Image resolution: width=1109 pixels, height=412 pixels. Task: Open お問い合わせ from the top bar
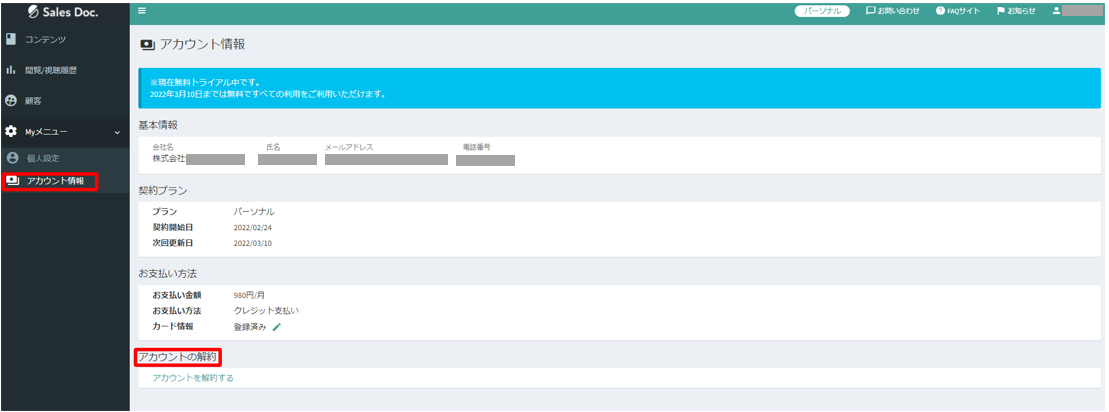point(892,11)
